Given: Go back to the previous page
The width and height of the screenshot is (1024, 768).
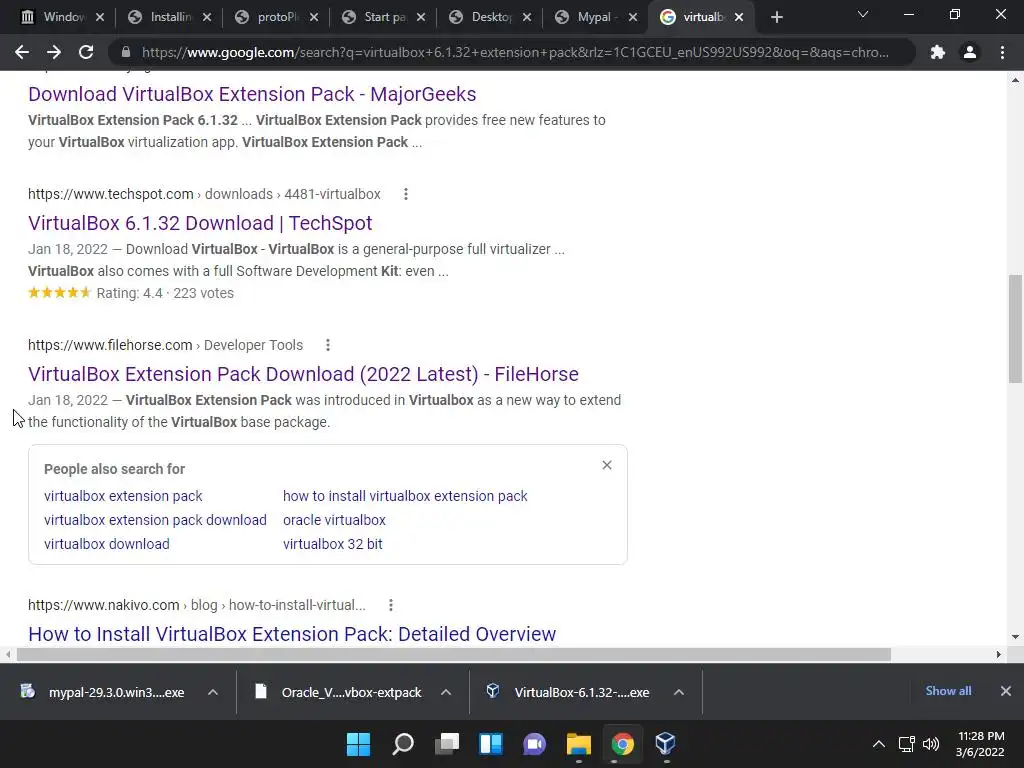Looking at the screenshot, I should click(x=22, y=52).
